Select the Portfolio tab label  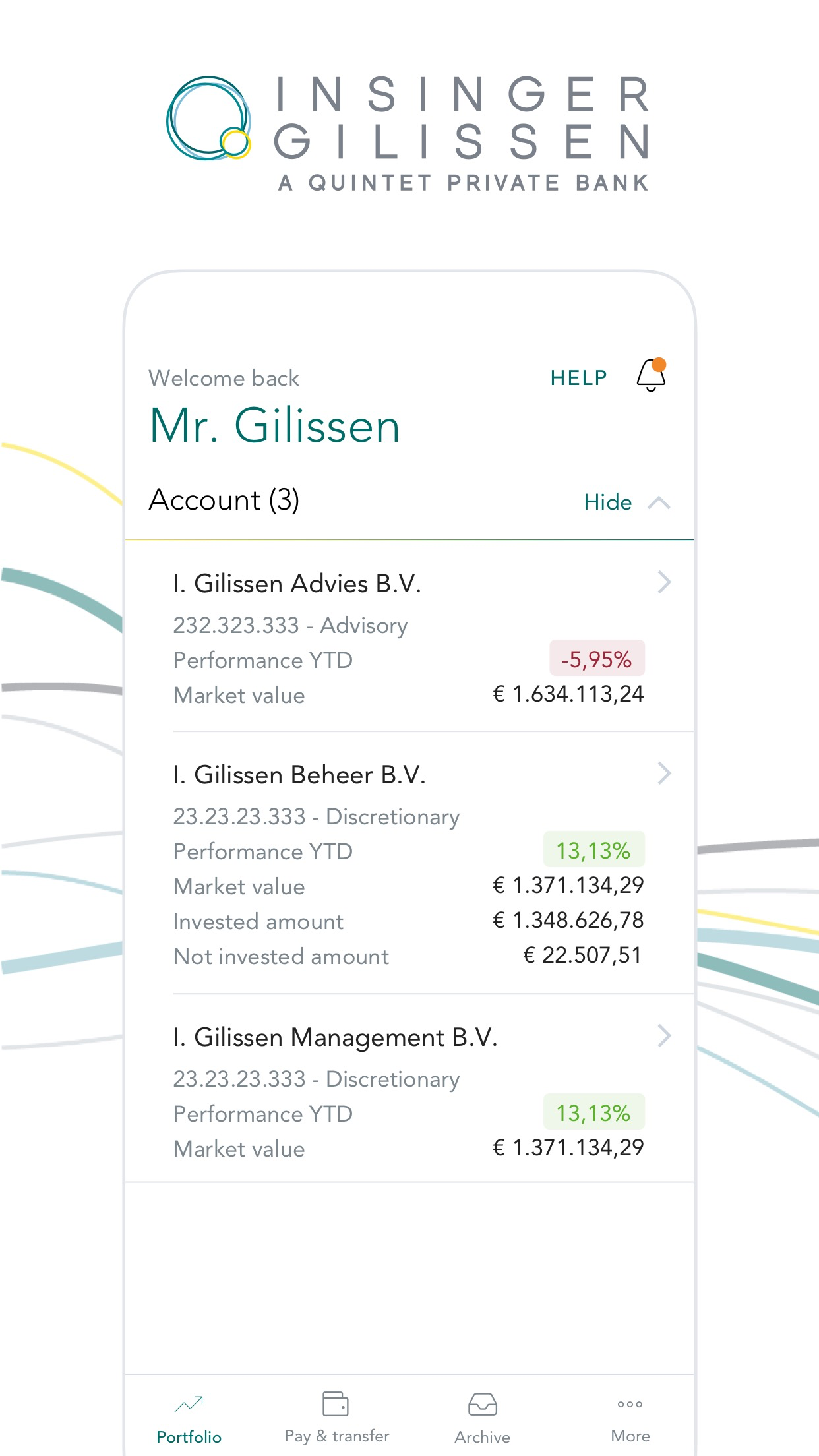coord(189,1437)
